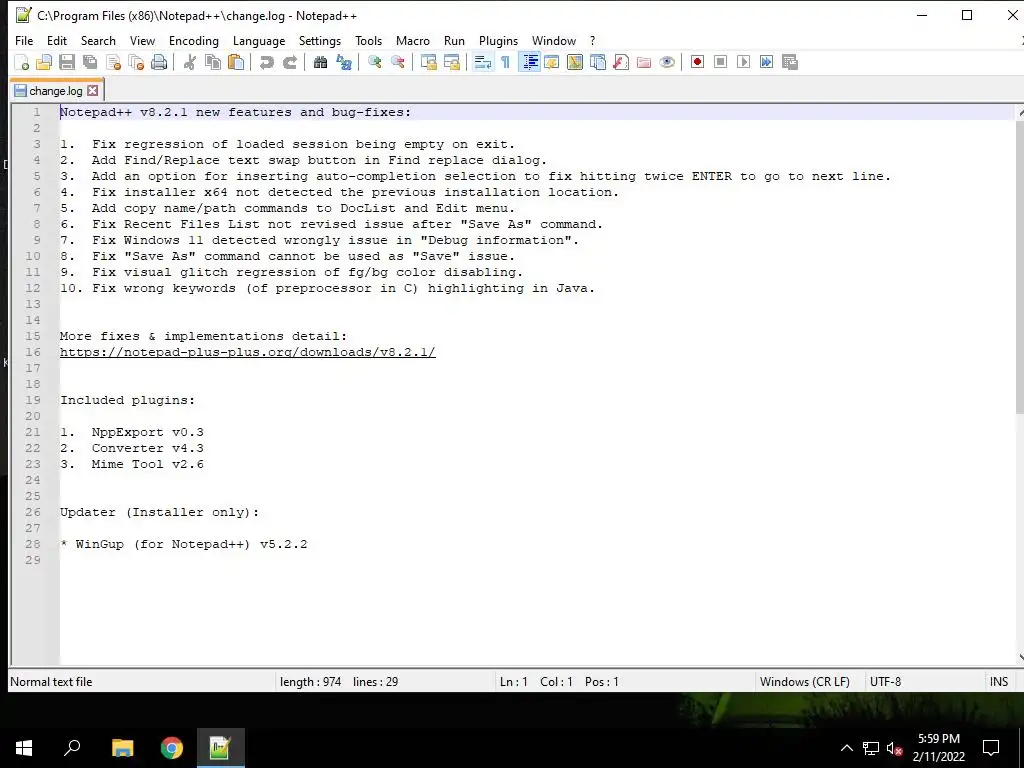The image size is (1024, 768).
Task: Select the change.log document tab
Action: (56, 91)
